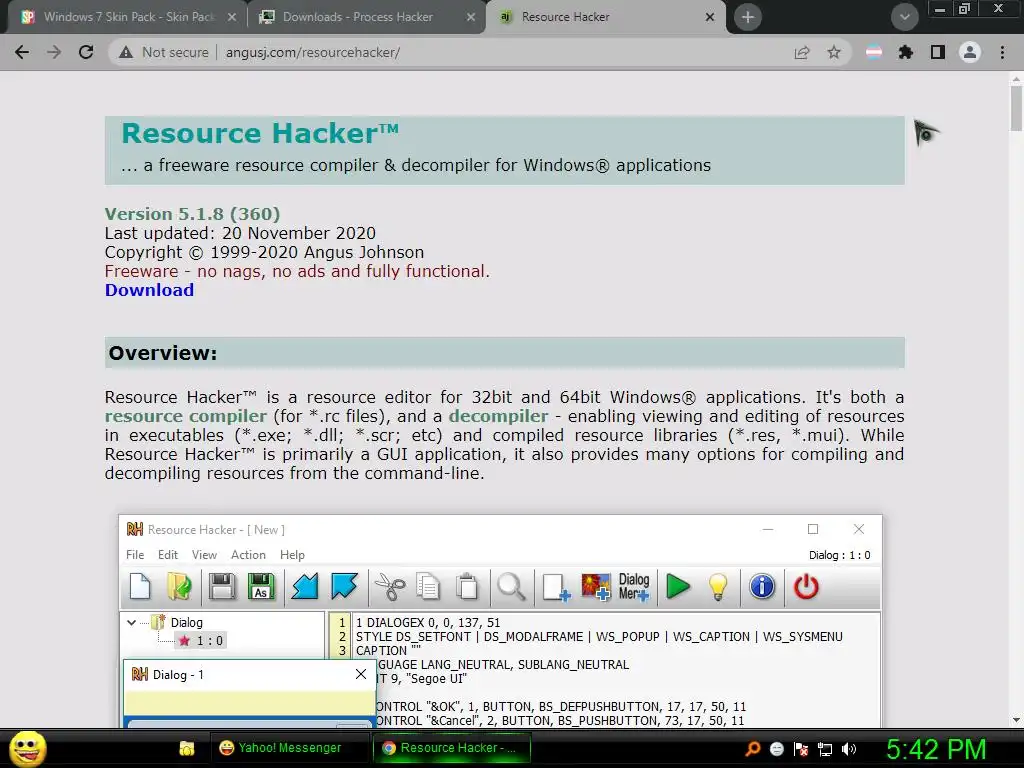1024x768 pixels.
Task: Click the red power Exit icon
Action: pos(806,586)
